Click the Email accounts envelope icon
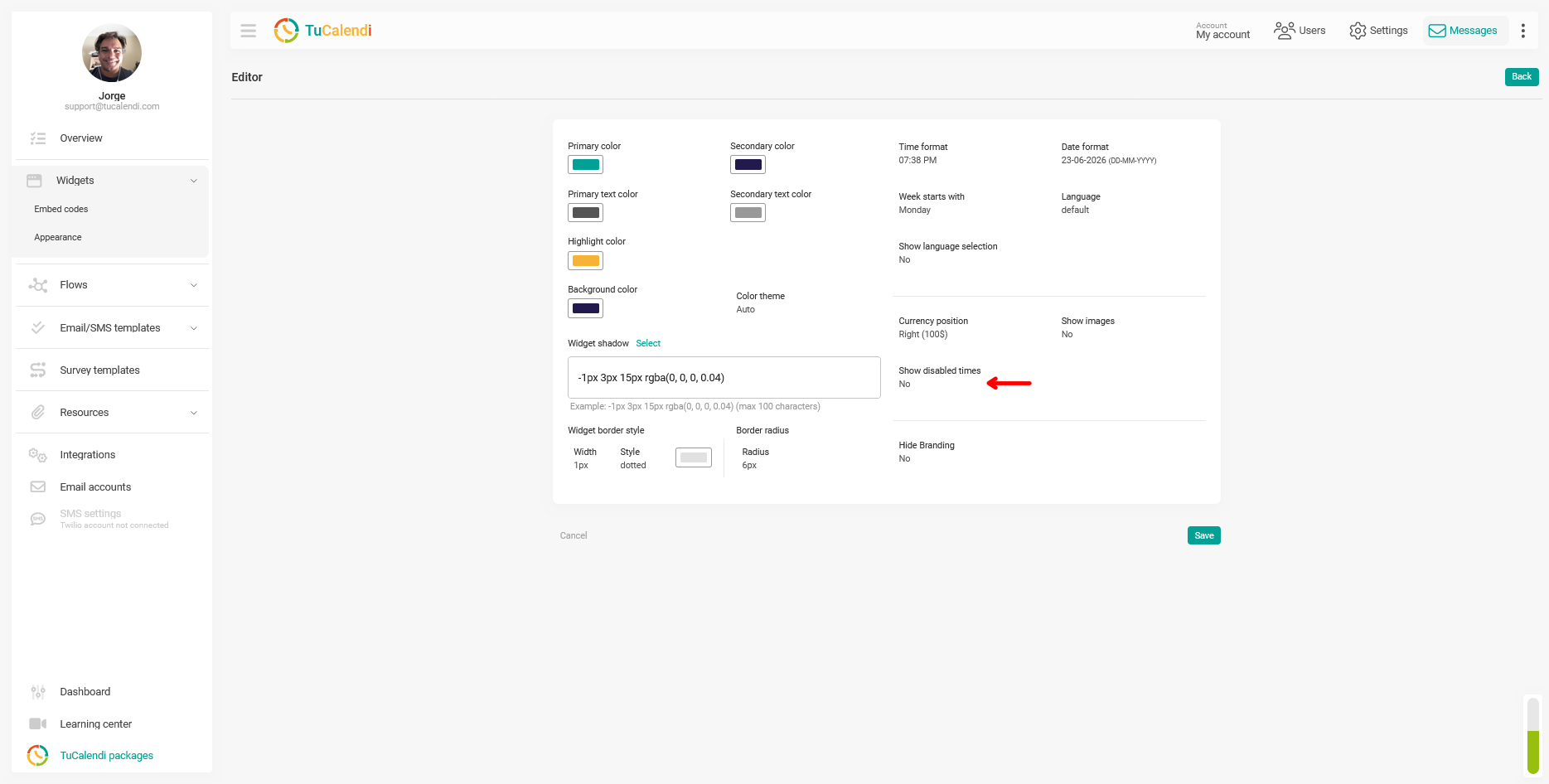The height and width of the screenshot is (784, 1549). point(38,487)
